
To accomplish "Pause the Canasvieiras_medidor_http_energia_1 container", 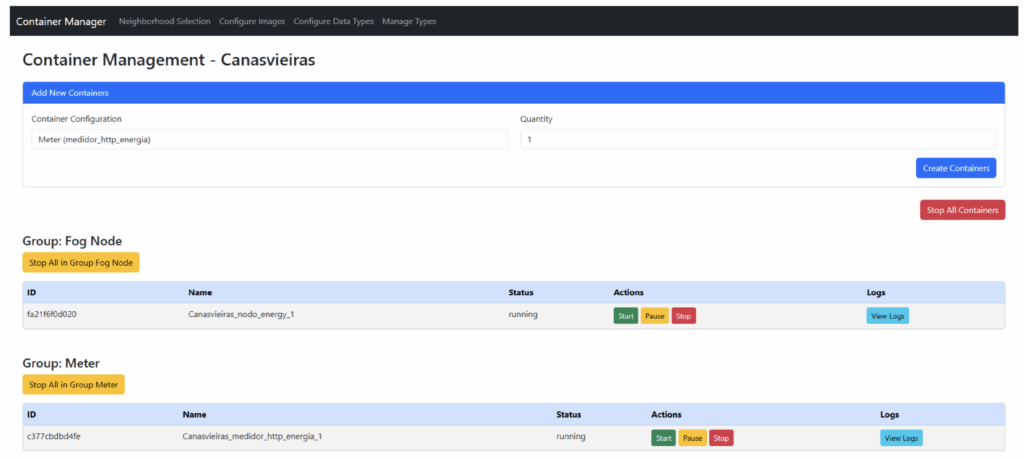I will (692, 438).
